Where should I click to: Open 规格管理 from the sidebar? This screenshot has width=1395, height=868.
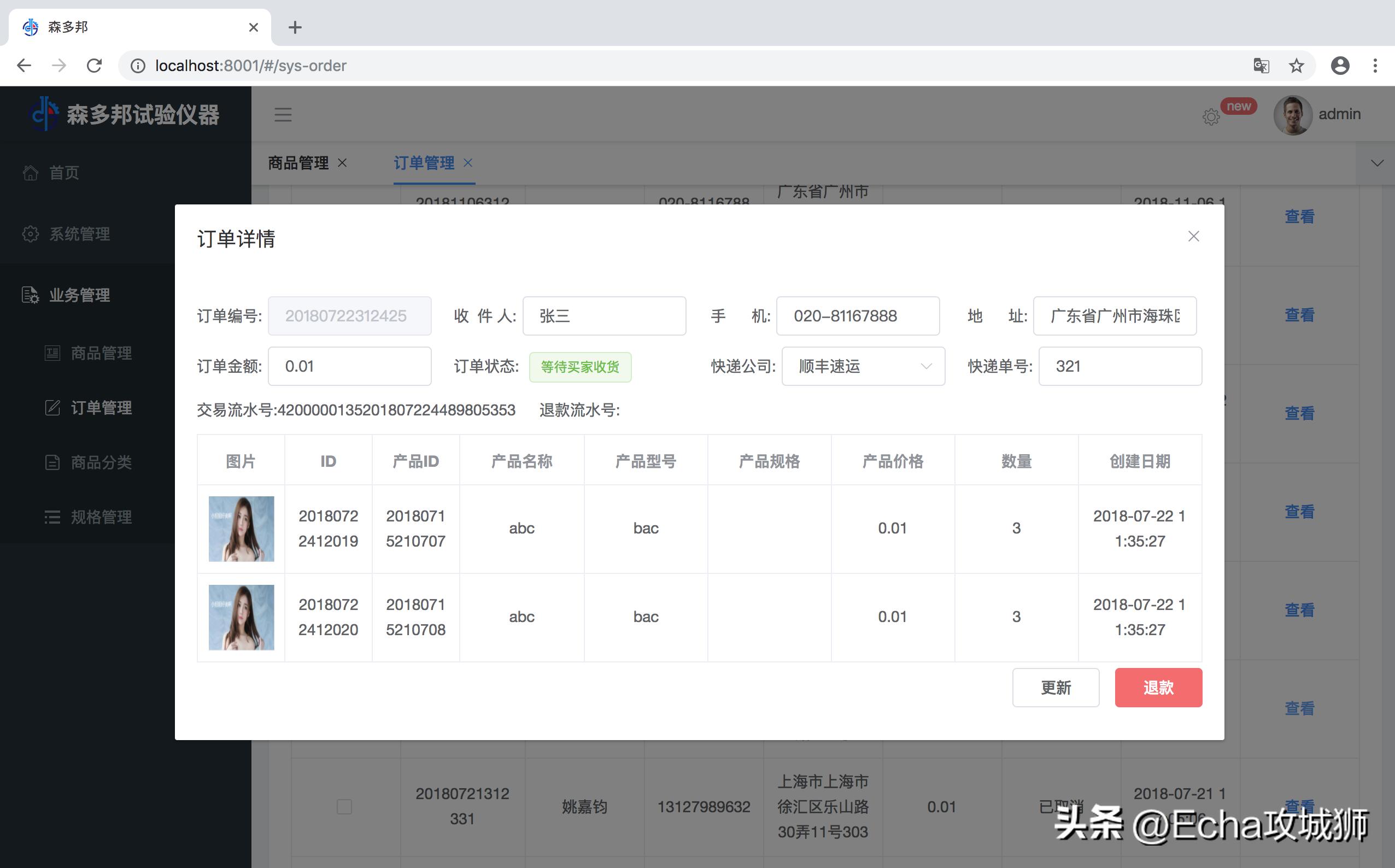click(x=101, y=517)
